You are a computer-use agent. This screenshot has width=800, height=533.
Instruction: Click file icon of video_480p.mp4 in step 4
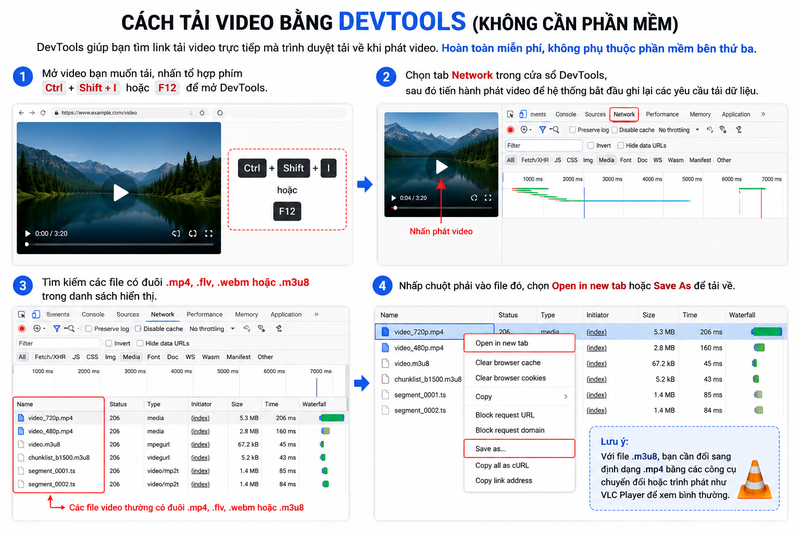(x=386, y=348)
